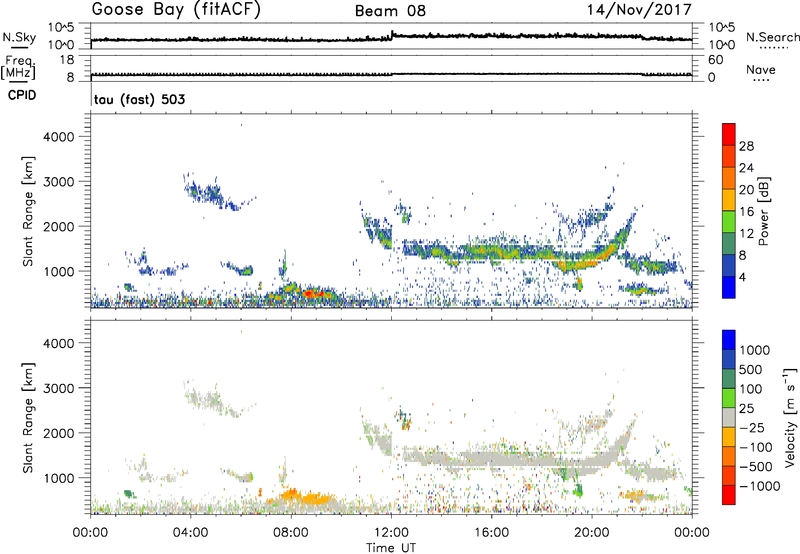Click "Slant Range [km]" label of power panel
The image size is (800, 554).
tap(28, 211)
